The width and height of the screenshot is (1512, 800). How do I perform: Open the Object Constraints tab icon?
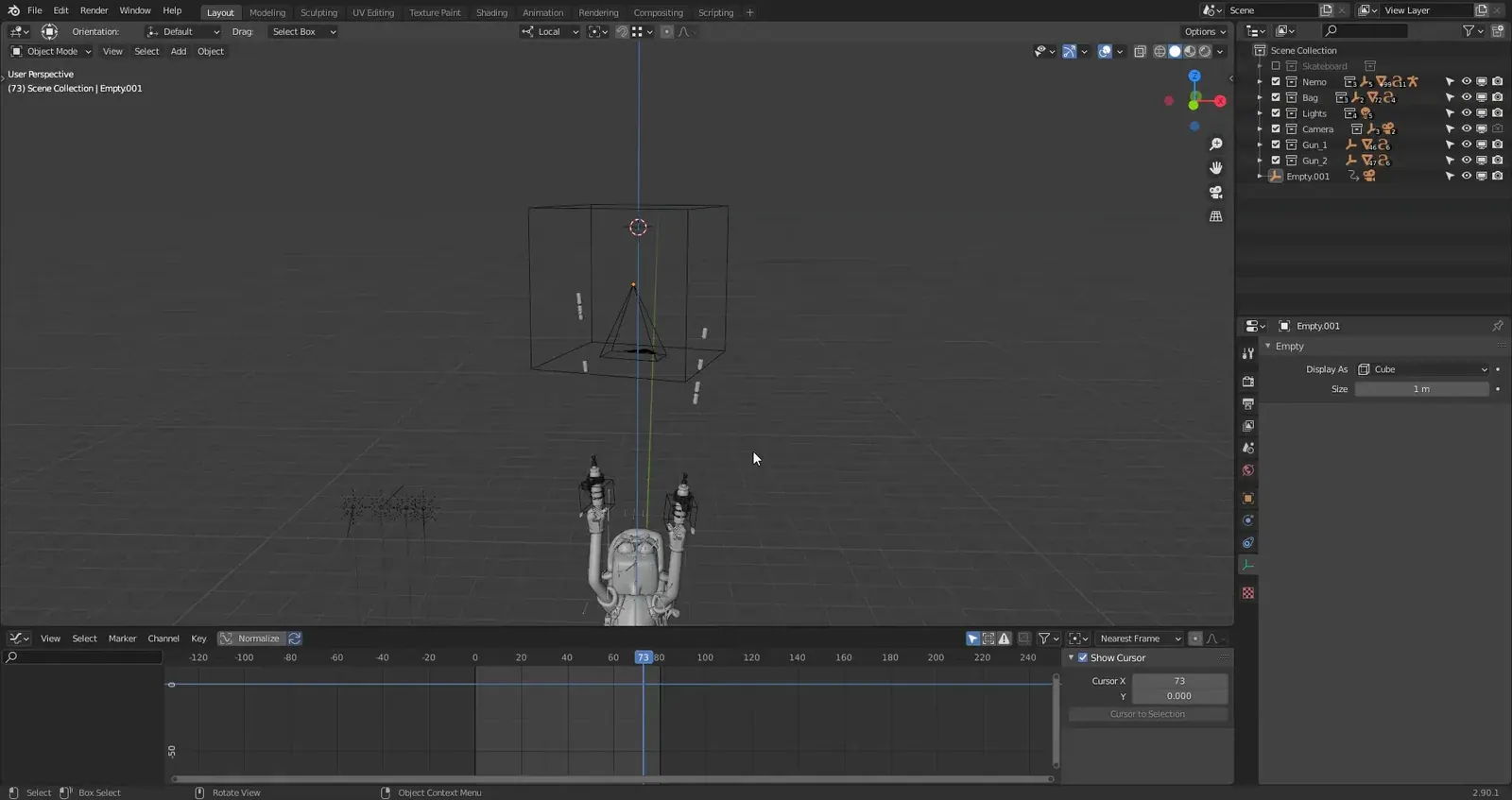(1247, 543)
